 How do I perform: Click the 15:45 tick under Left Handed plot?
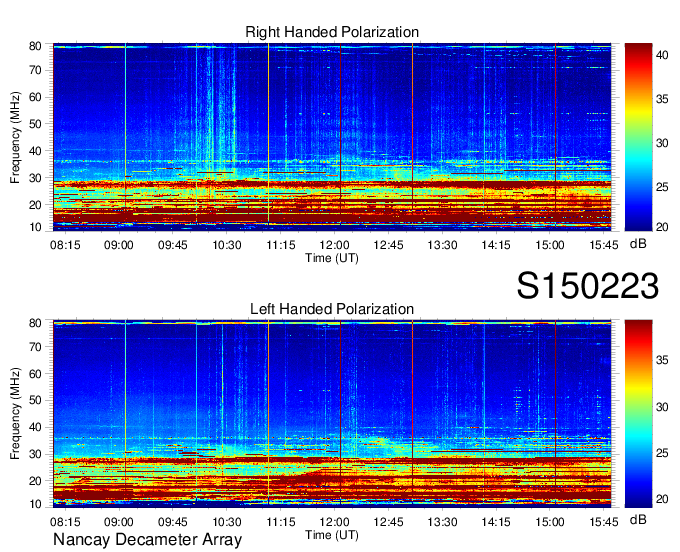(604, 522)
